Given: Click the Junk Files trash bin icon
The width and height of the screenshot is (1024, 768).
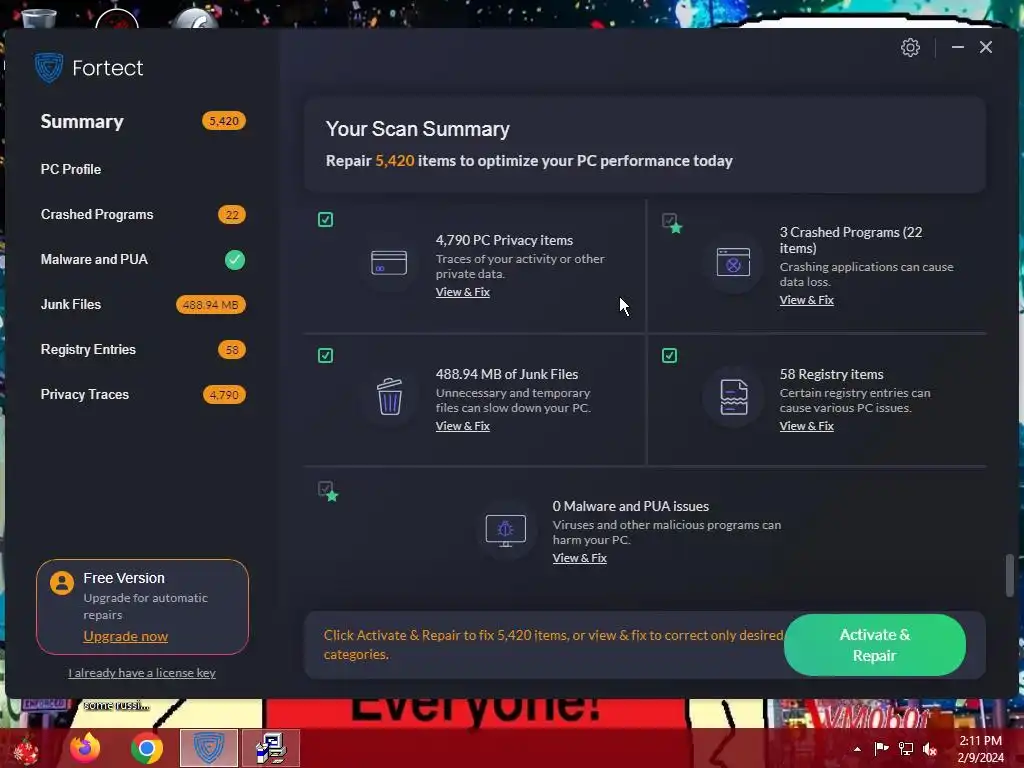Looking at the screenshot, I should tap(389, 396).
